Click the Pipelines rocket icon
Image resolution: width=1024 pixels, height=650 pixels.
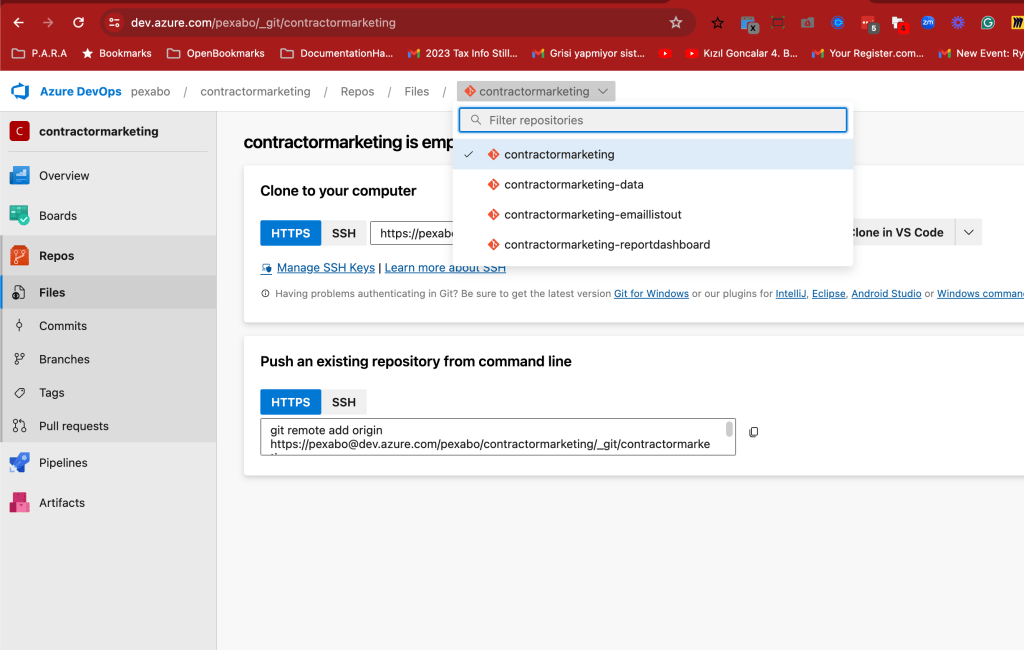[20, 463]
